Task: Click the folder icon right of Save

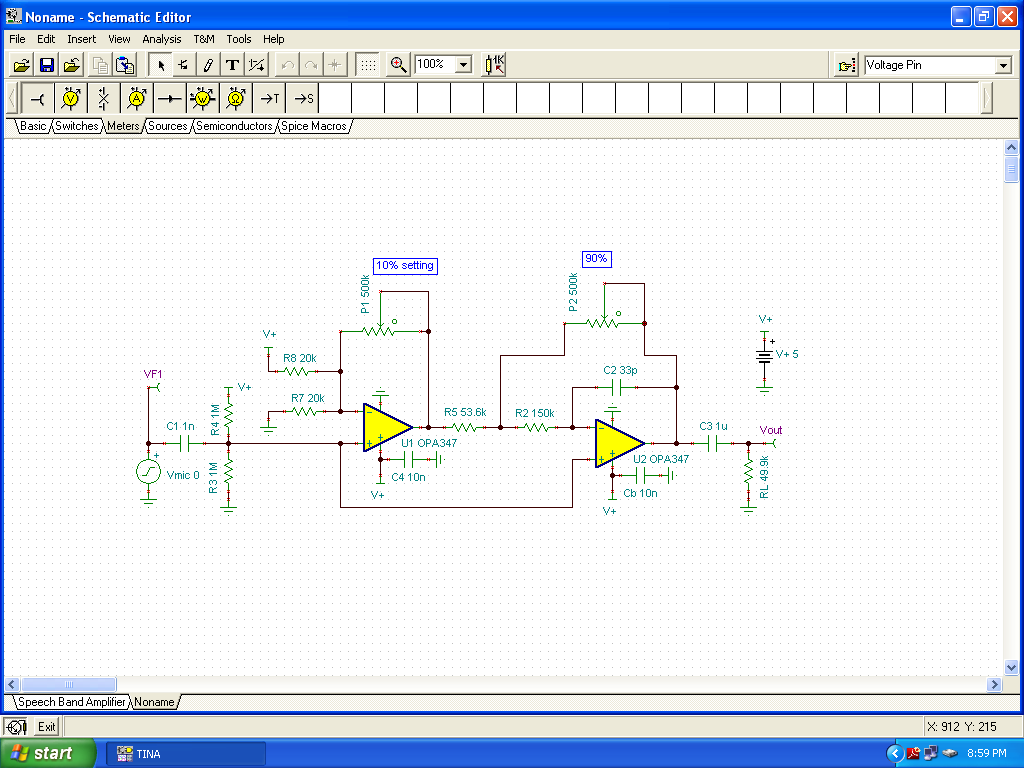Action: (x=72, y=65)
